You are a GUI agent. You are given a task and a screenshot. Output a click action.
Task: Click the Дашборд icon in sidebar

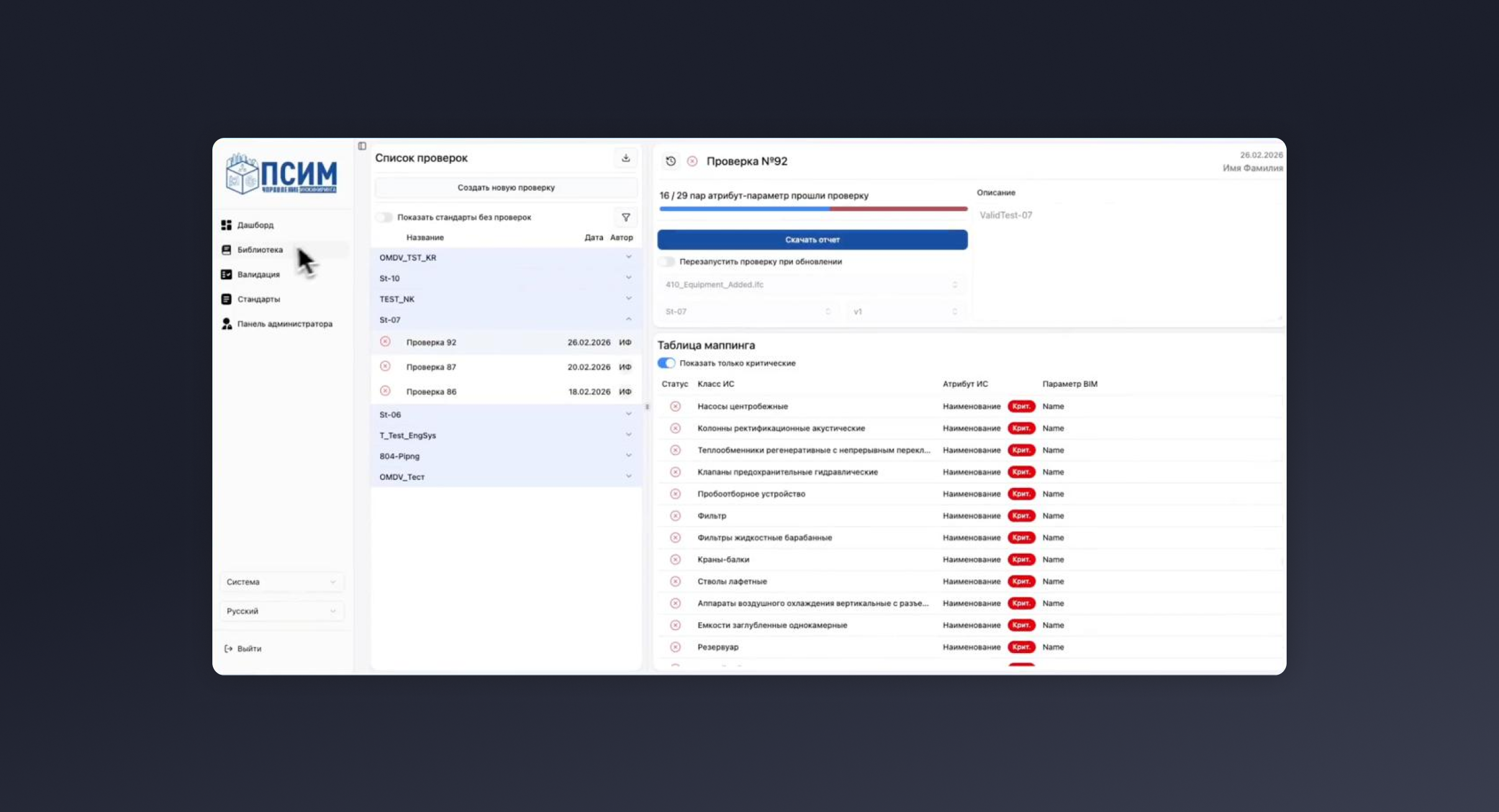(227, 225)
